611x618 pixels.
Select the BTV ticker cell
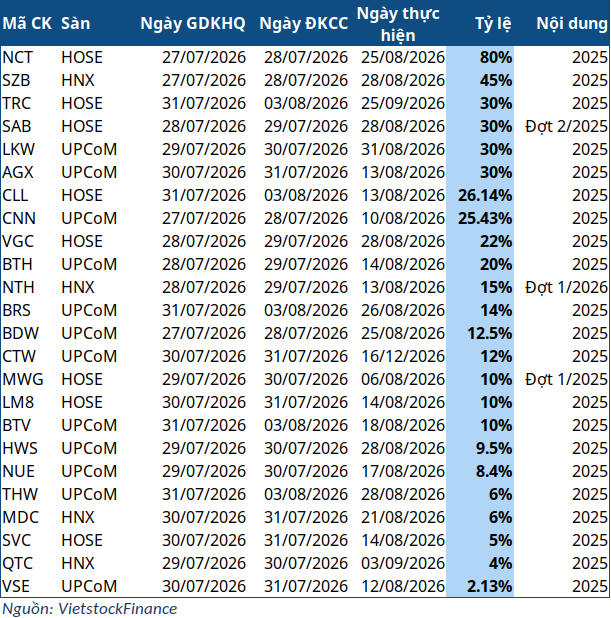coord(17,425)
